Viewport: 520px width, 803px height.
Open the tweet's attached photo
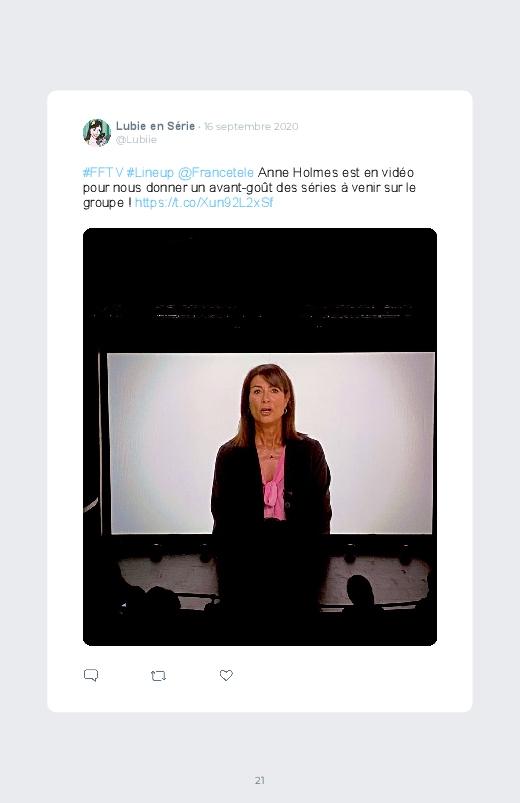point(260,437)
